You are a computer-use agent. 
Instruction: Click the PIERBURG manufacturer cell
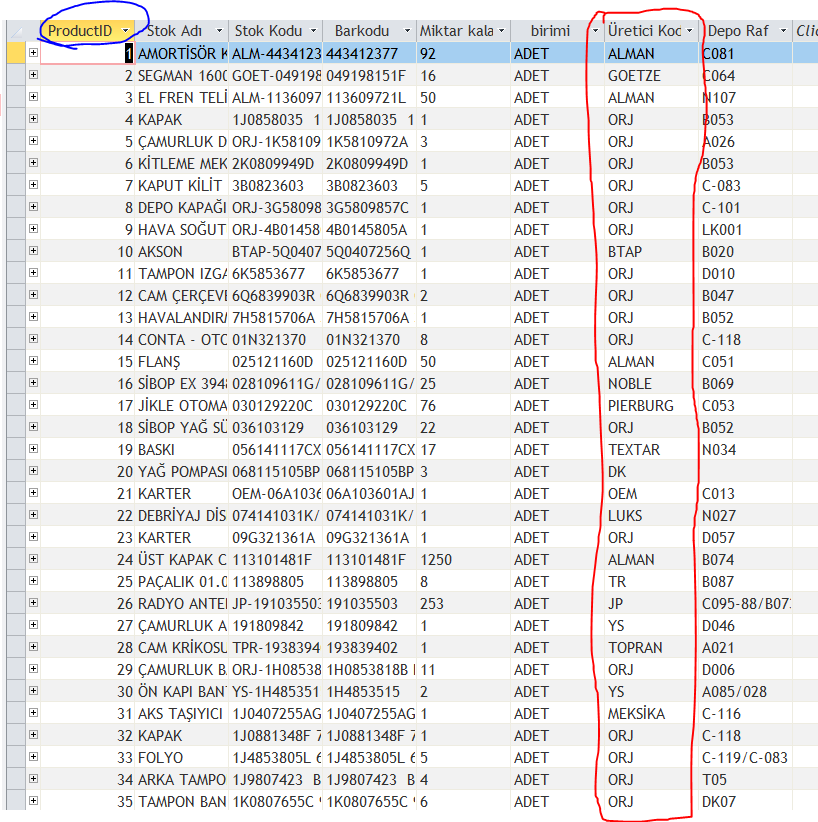point(651,406)
